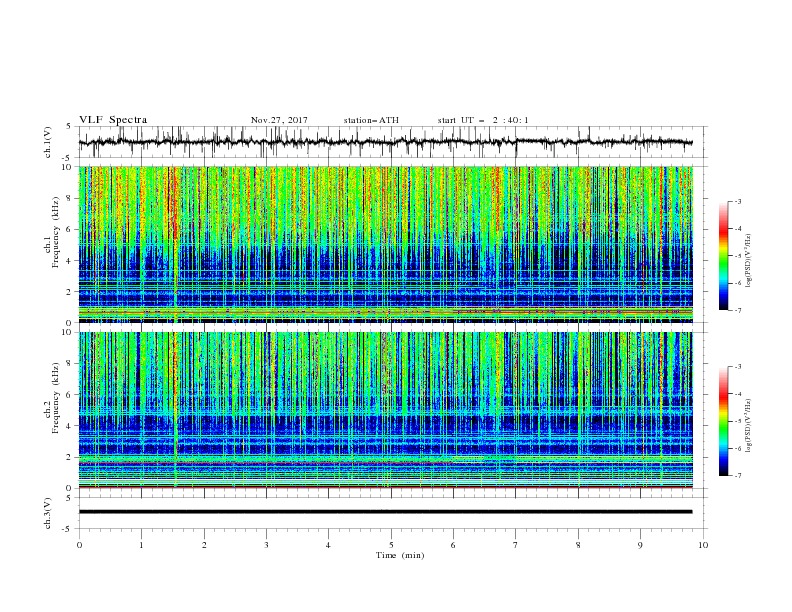Click the "ch.1(V)" waveform axis label
This screenshot has height=612, width=792.
tap(48, 142)
